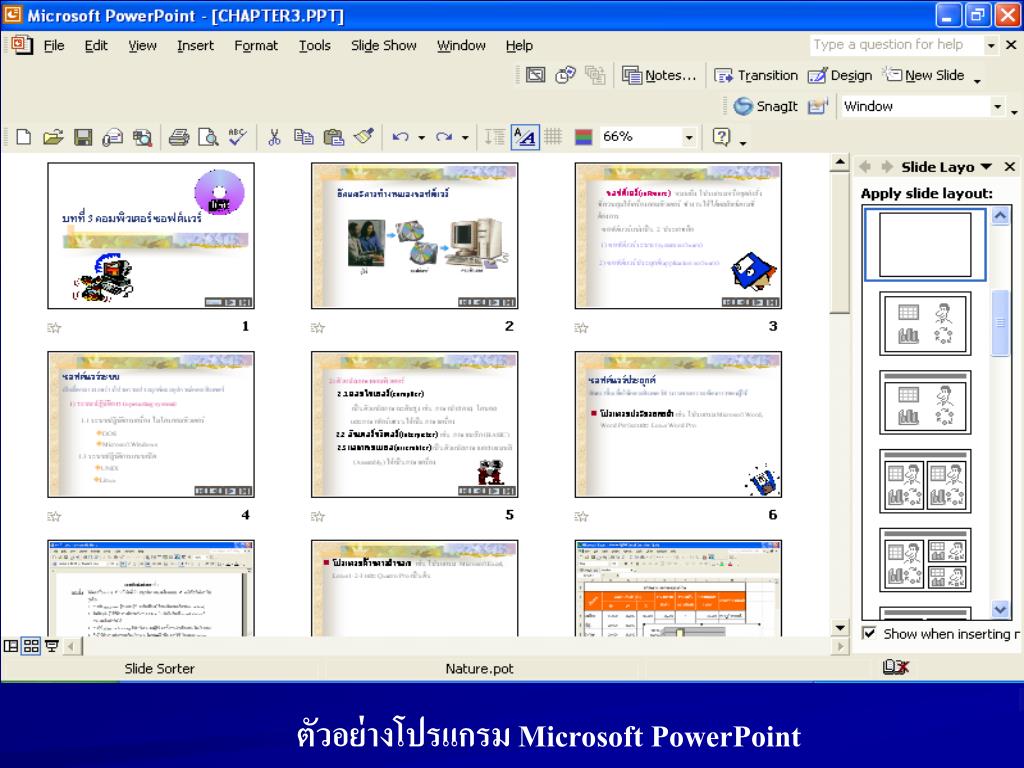Click the Nature.pot template status entry
Image resolution: width=1024 pixels, height=768 pixels.
479,668
